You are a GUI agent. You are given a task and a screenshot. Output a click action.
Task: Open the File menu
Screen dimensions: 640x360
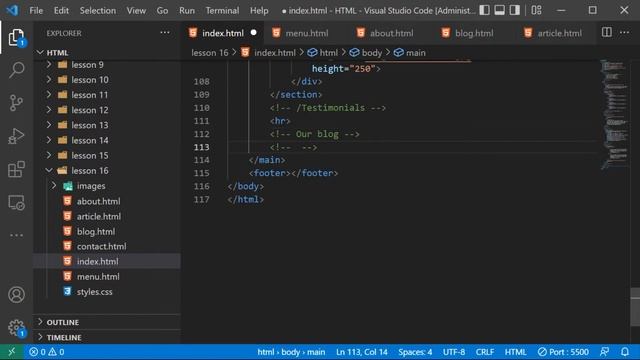[36, 10]
